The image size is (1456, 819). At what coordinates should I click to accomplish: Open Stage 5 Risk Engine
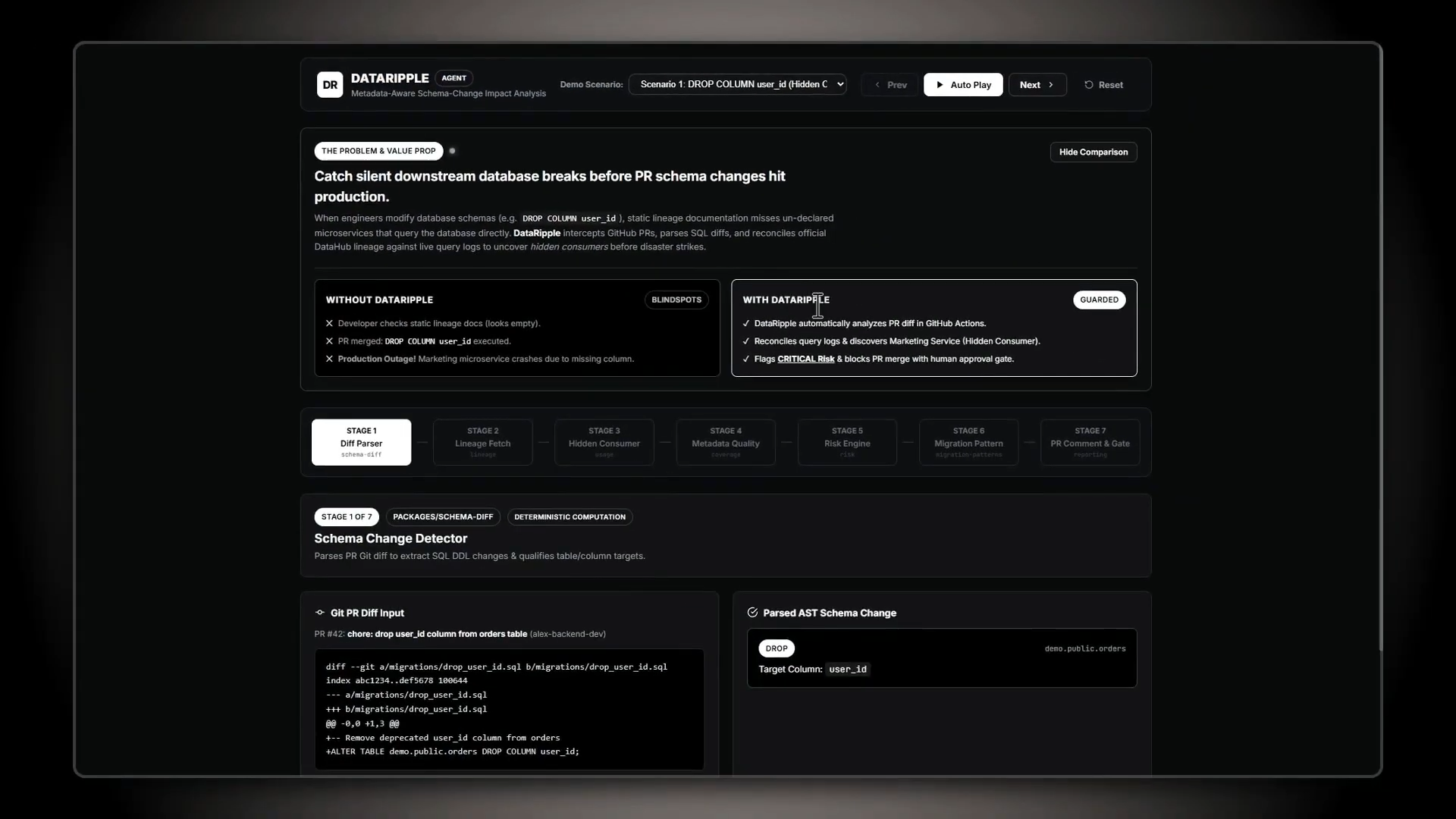[847, 442]
